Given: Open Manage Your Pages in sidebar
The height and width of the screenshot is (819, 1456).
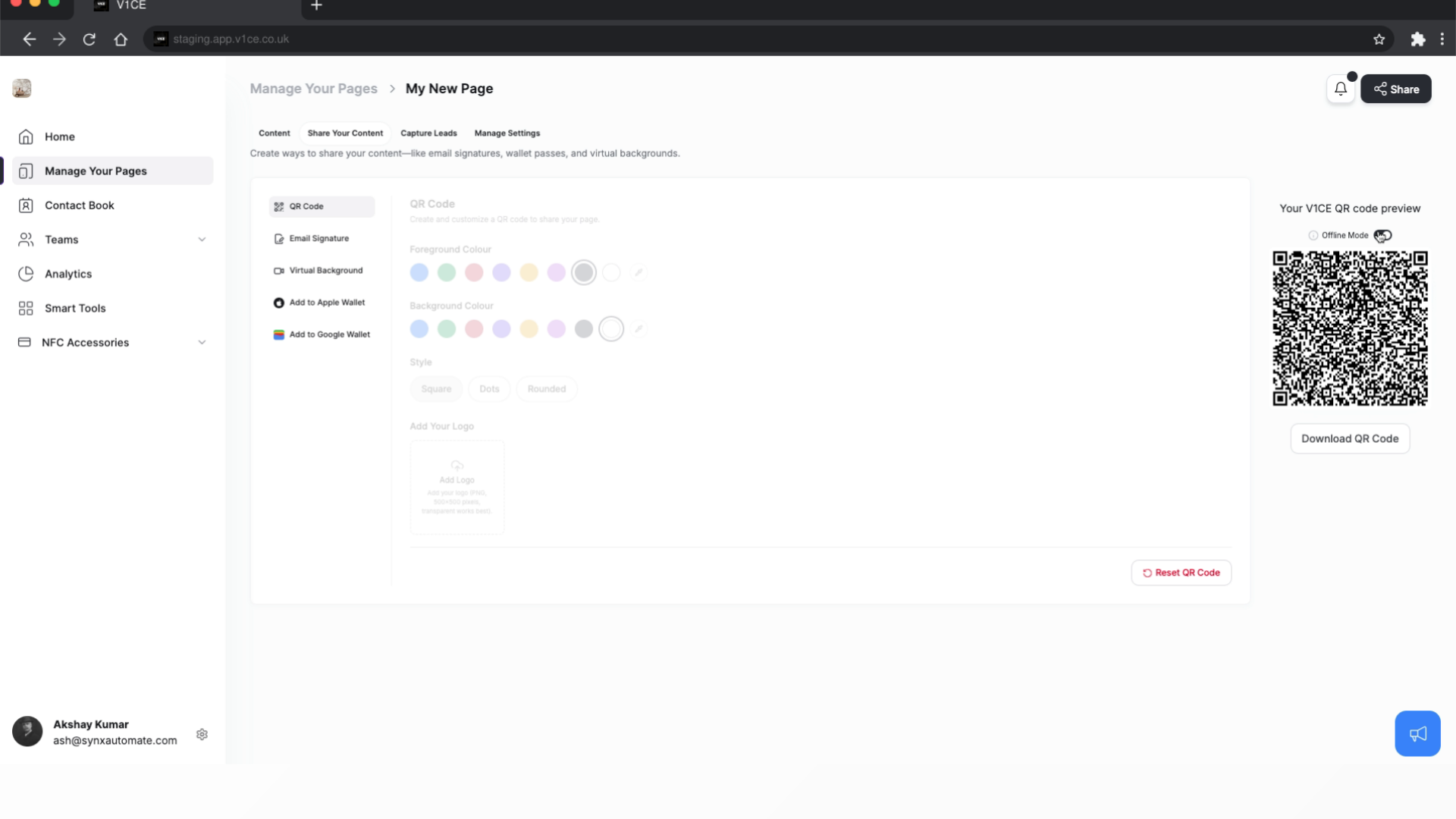Looking at the screenshot, I should click(112, 171).
